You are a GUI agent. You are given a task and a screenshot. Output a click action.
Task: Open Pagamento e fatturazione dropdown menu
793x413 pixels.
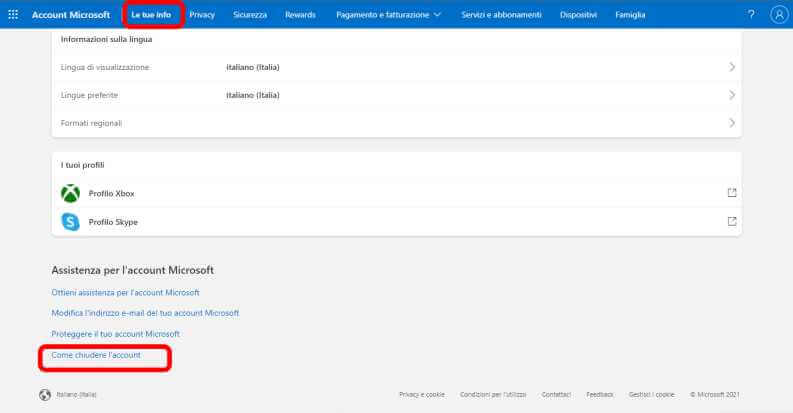point(388,15)
